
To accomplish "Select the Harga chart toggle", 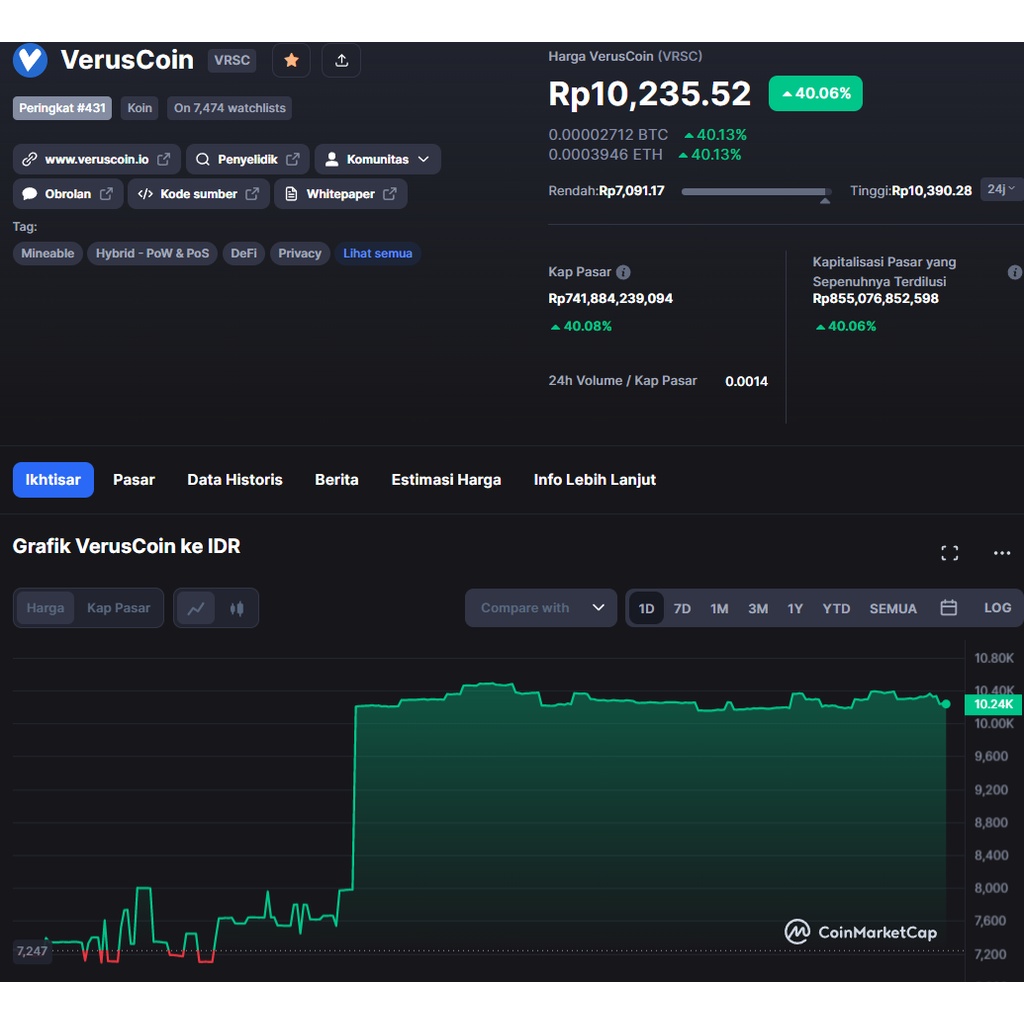I will point(46,608).
